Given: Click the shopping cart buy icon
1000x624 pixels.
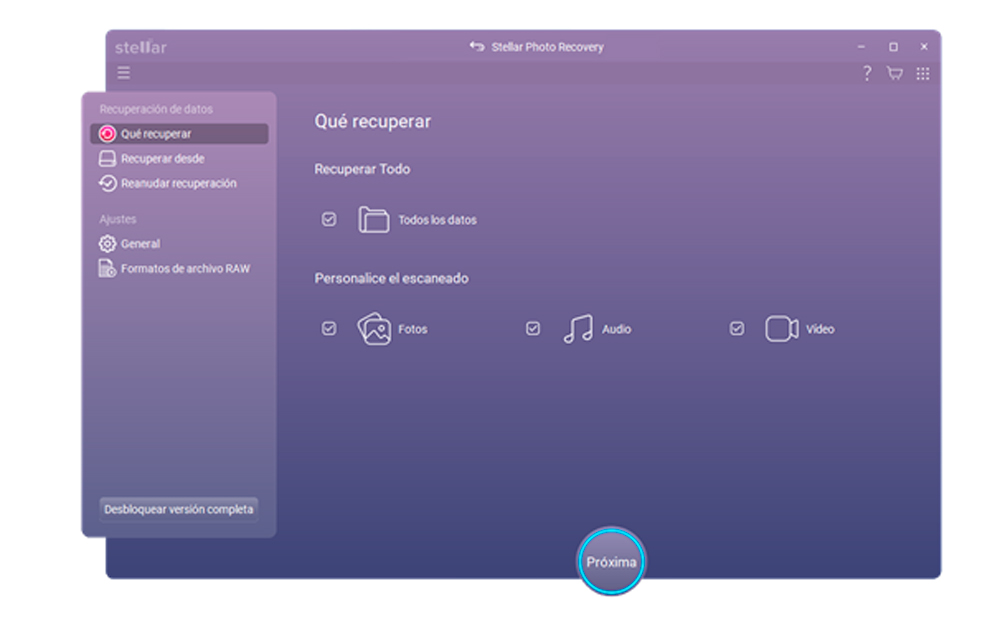Looking at the screenshot, I should 895,73.
